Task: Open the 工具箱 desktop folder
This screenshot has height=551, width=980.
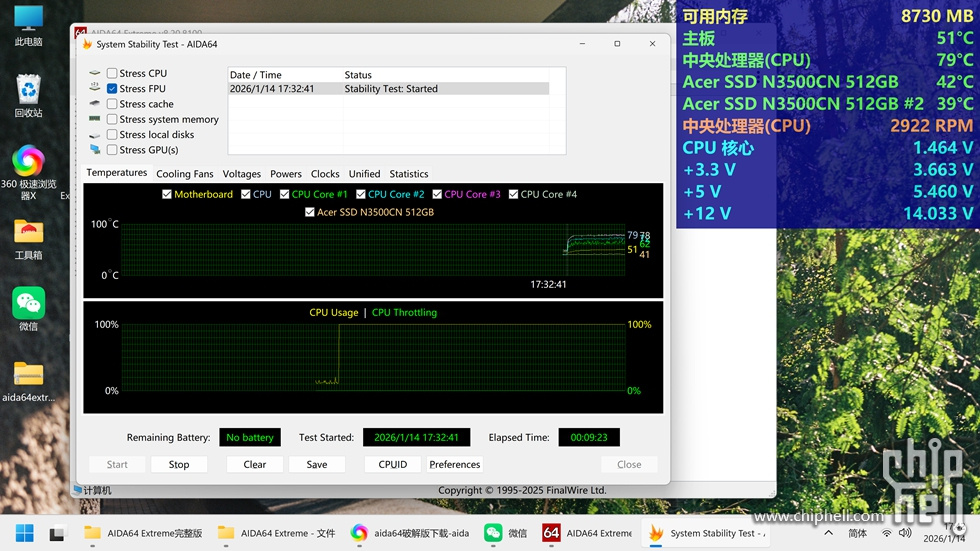Action: (x=29, y=240)
